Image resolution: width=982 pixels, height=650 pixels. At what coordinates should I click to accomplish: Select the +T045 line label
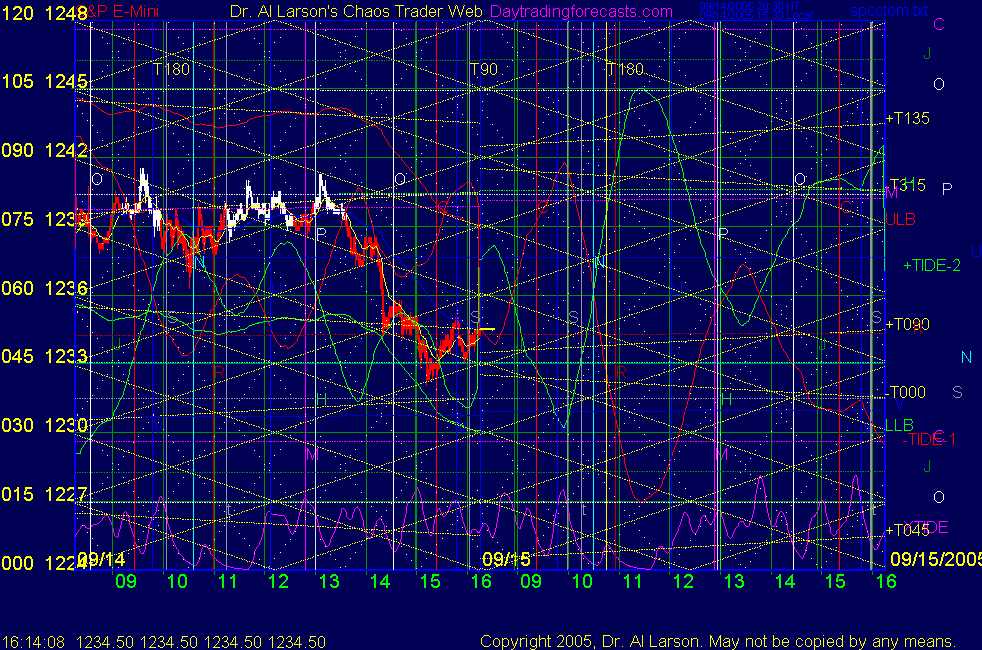tap(907, 530)
